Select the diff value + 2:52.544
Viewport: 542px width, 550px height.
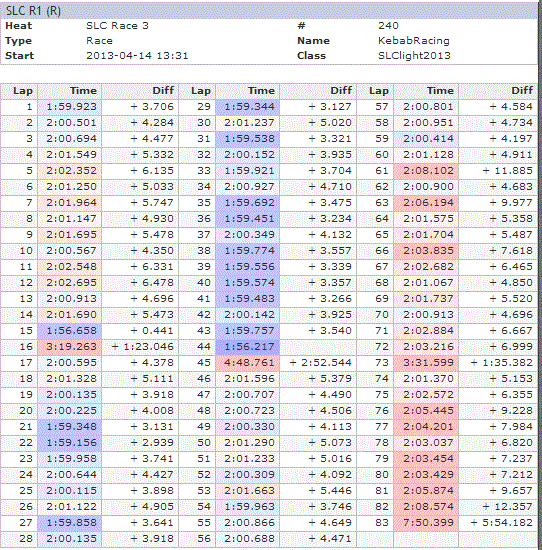320,363
